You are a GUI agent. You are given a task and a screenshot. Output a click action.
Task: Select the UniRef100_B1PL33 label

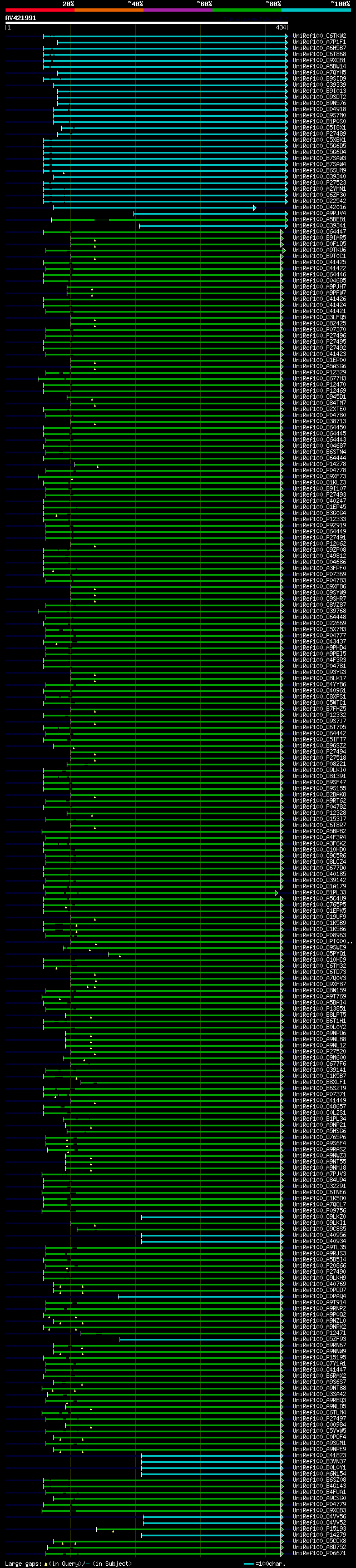(319, 892)
